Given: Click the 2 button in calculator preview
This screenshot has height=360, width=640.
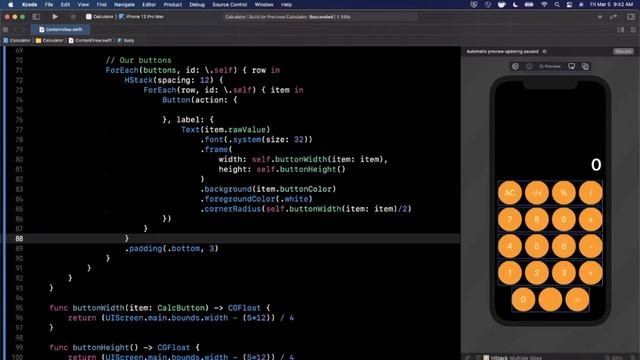Looking at the screenshot, I should [x=537, y=273].
